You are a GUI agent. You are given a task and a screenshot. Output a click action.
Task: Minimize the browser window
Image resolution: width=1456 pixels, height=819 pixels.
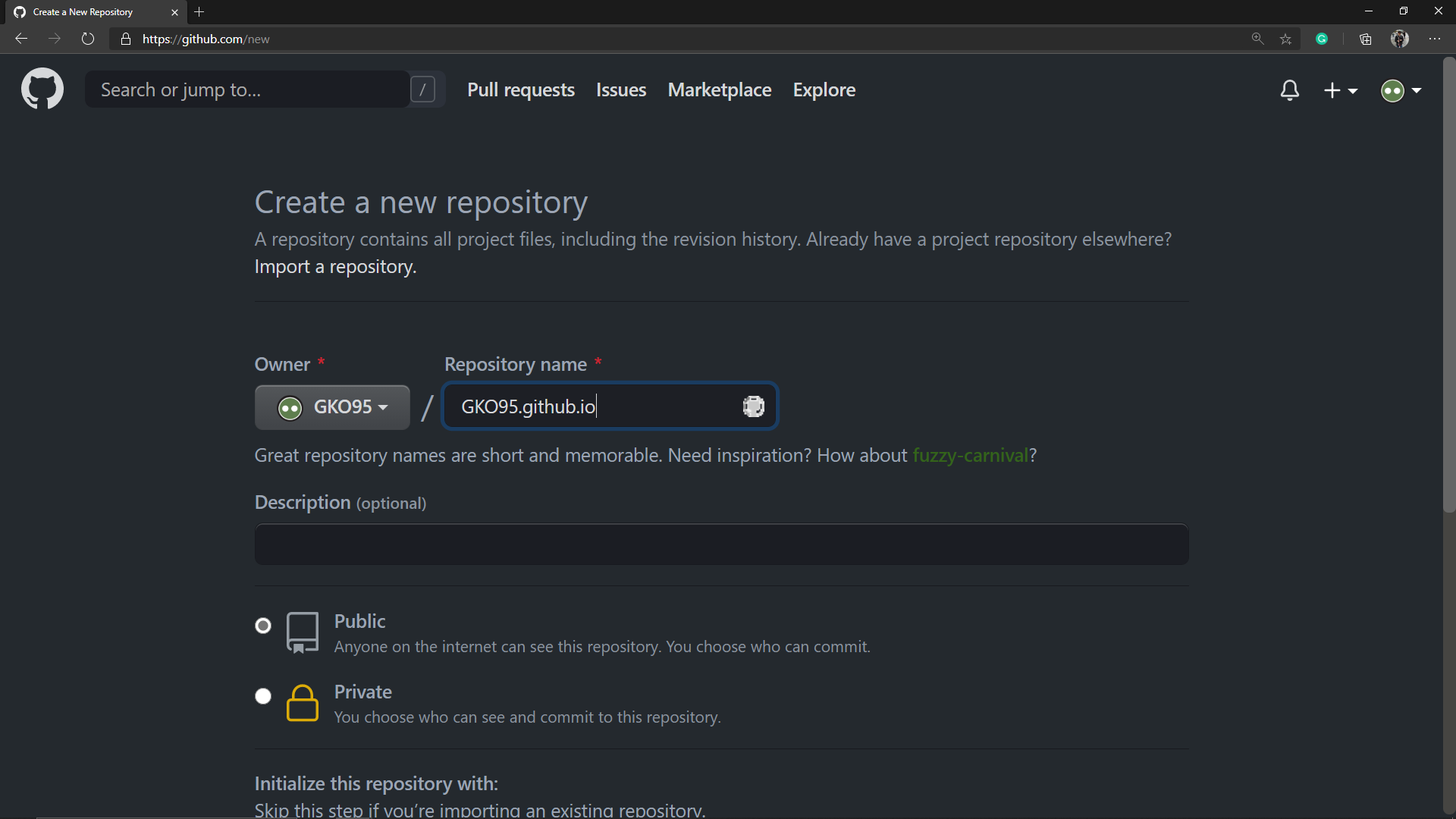(1368, 11)
